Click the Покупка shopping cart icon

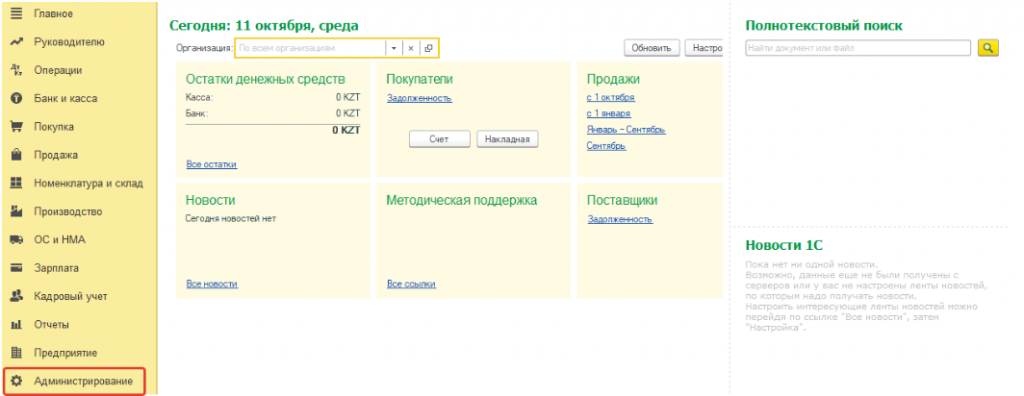pos(16,127)
